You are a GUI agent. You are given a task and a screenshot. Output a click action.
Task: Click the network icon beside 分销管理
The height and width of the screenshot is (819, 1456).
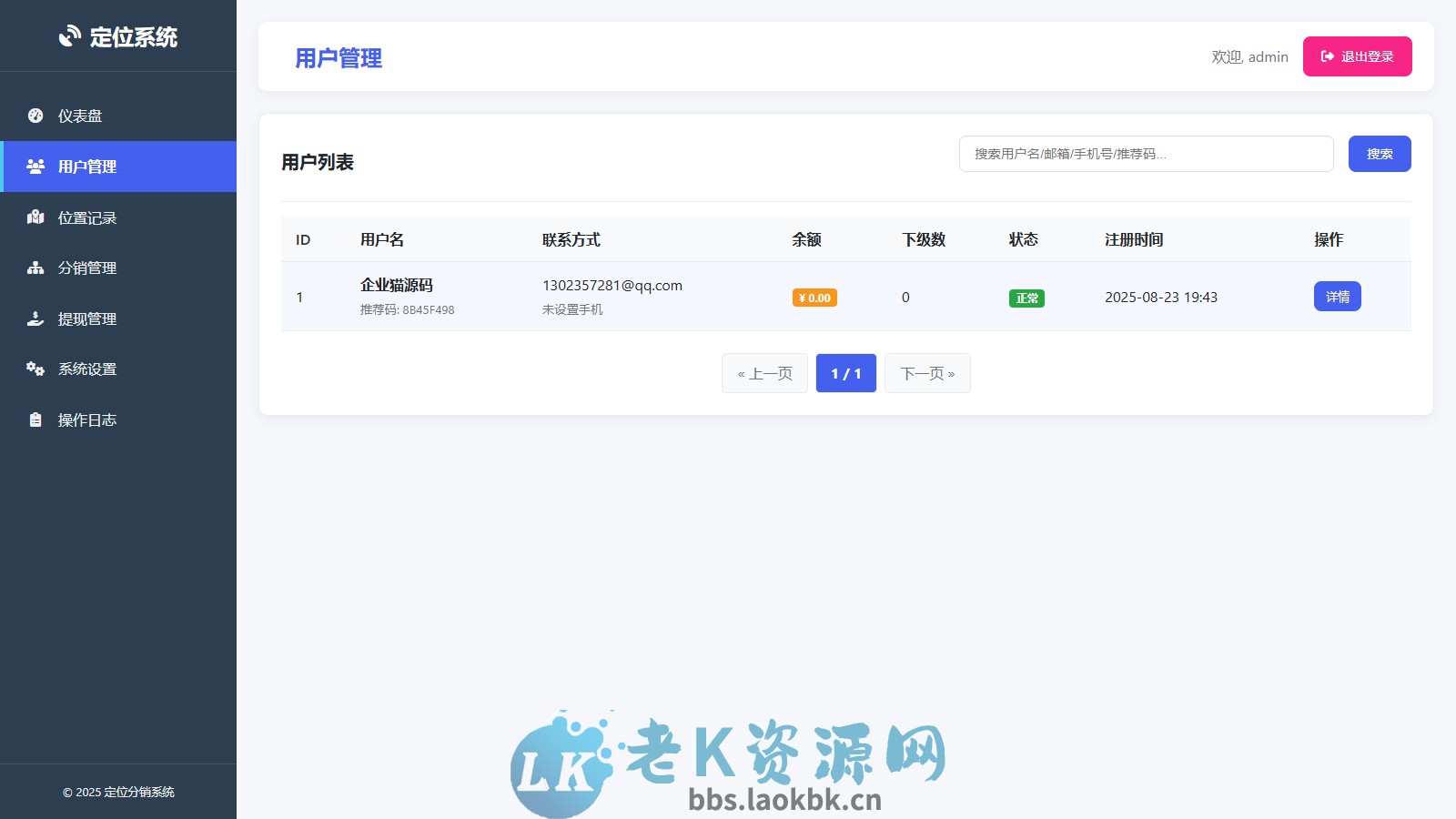pos(35,268)
